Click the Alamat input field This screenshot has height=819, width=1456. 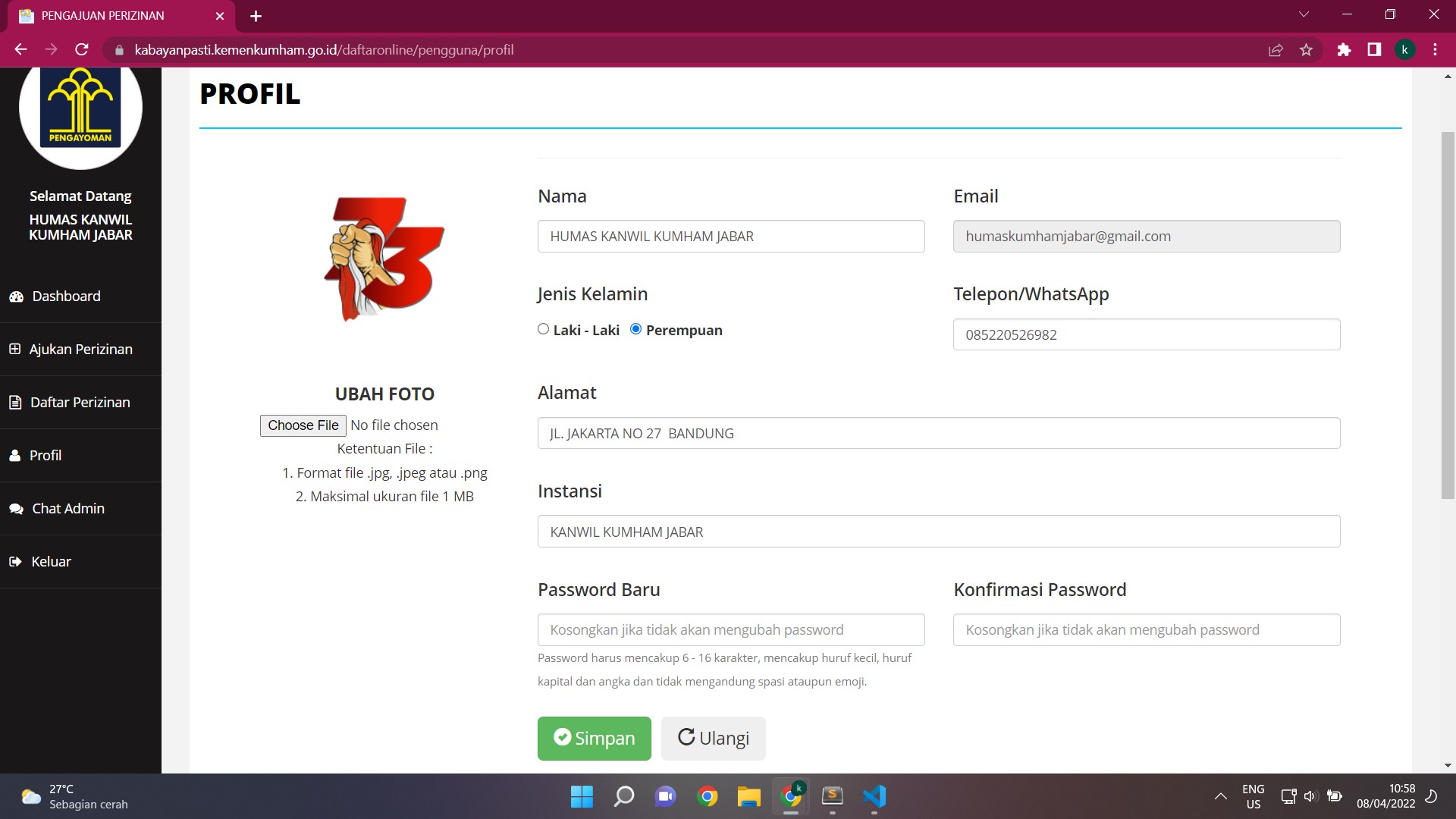[x=939, y=433]
